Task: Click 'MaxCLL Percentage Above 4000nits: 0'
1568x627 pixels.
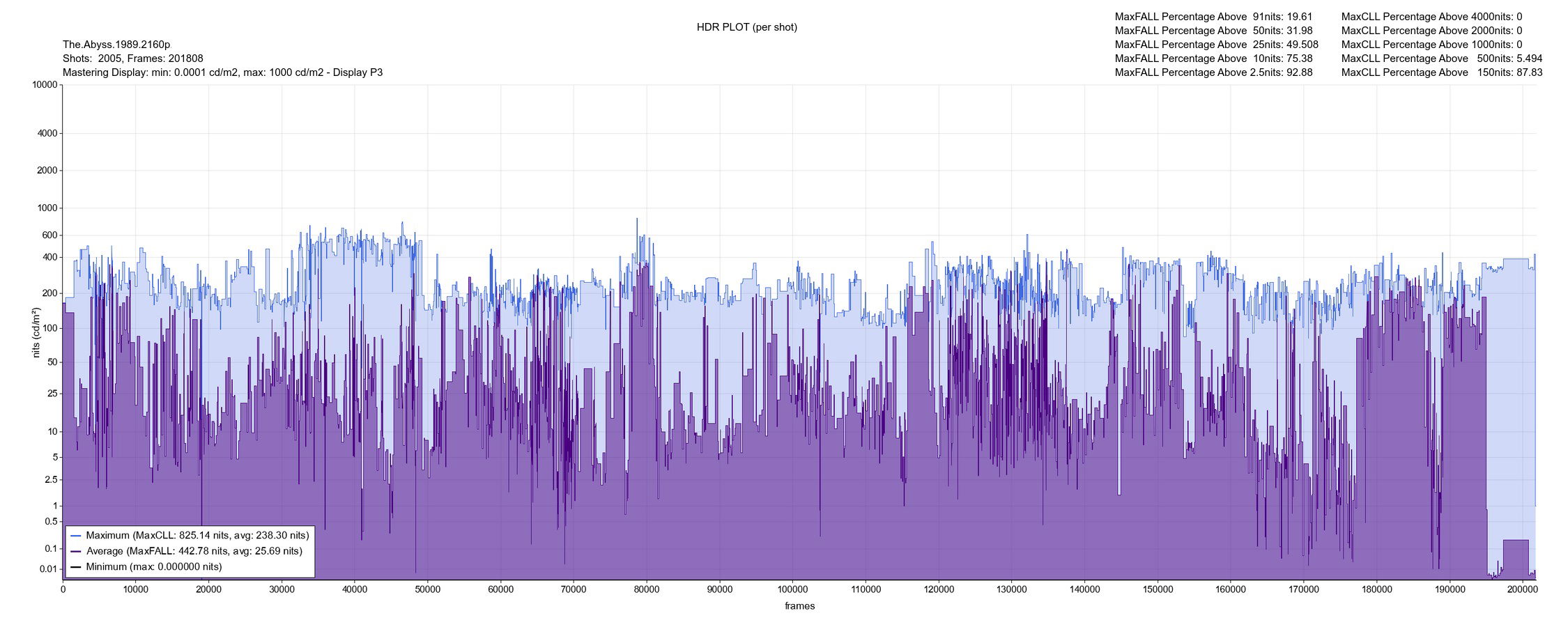Action: [1431, 17]
